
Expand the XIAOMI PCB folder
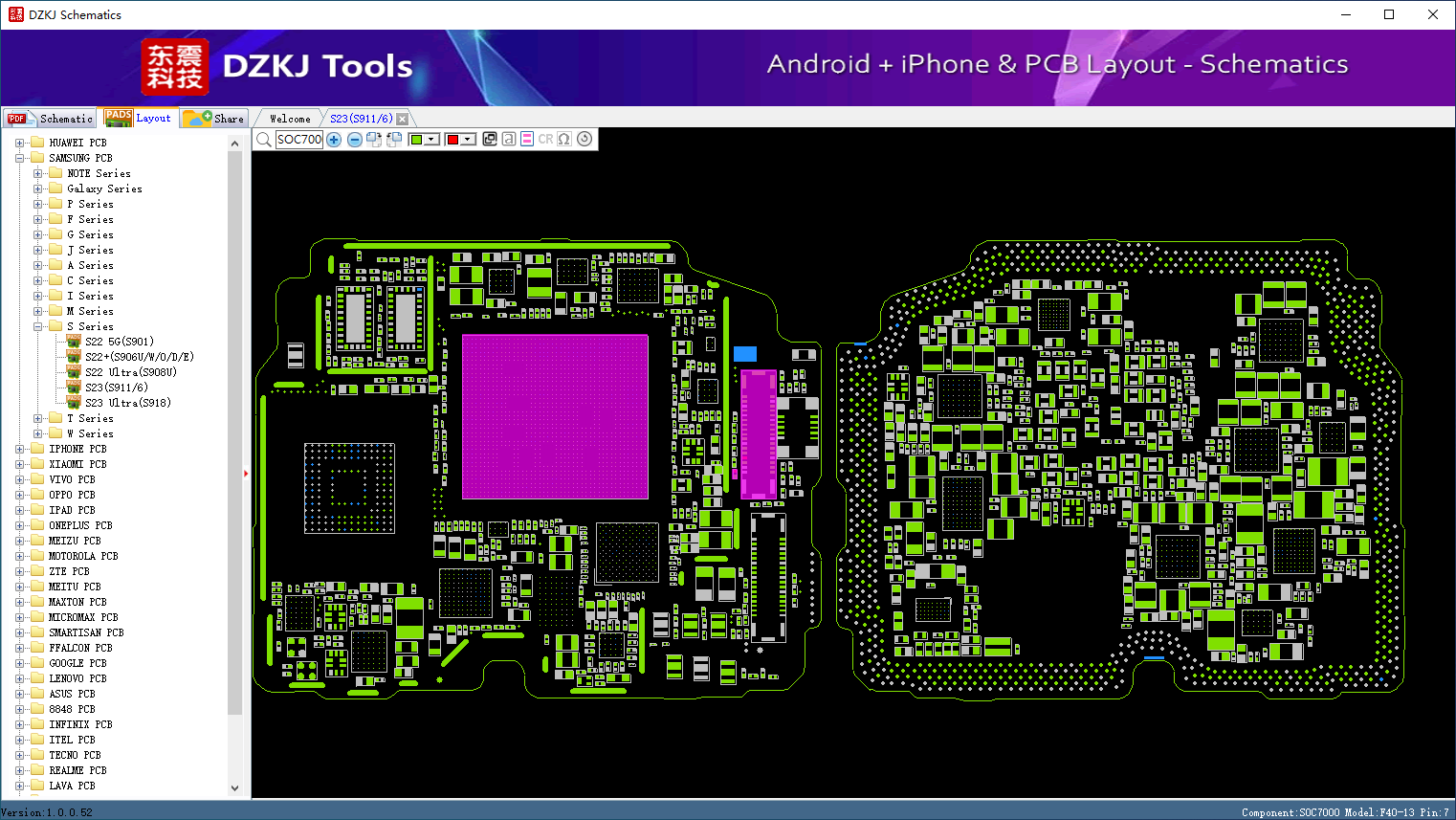(19, 464)
